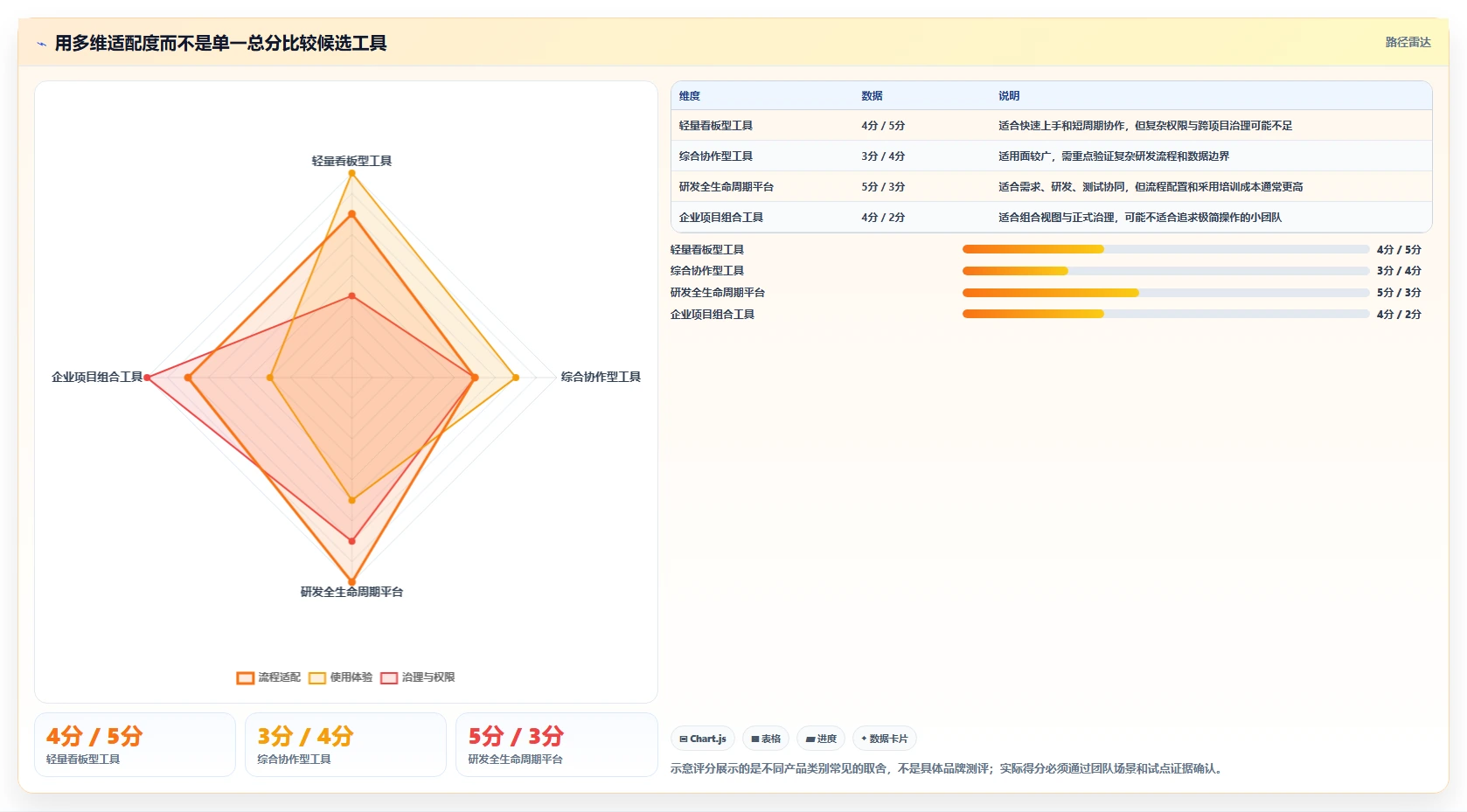The image size is (1467, 812).
Task: Click the 企业项目组合工具 radar axis label
Action: click(97, 377)
